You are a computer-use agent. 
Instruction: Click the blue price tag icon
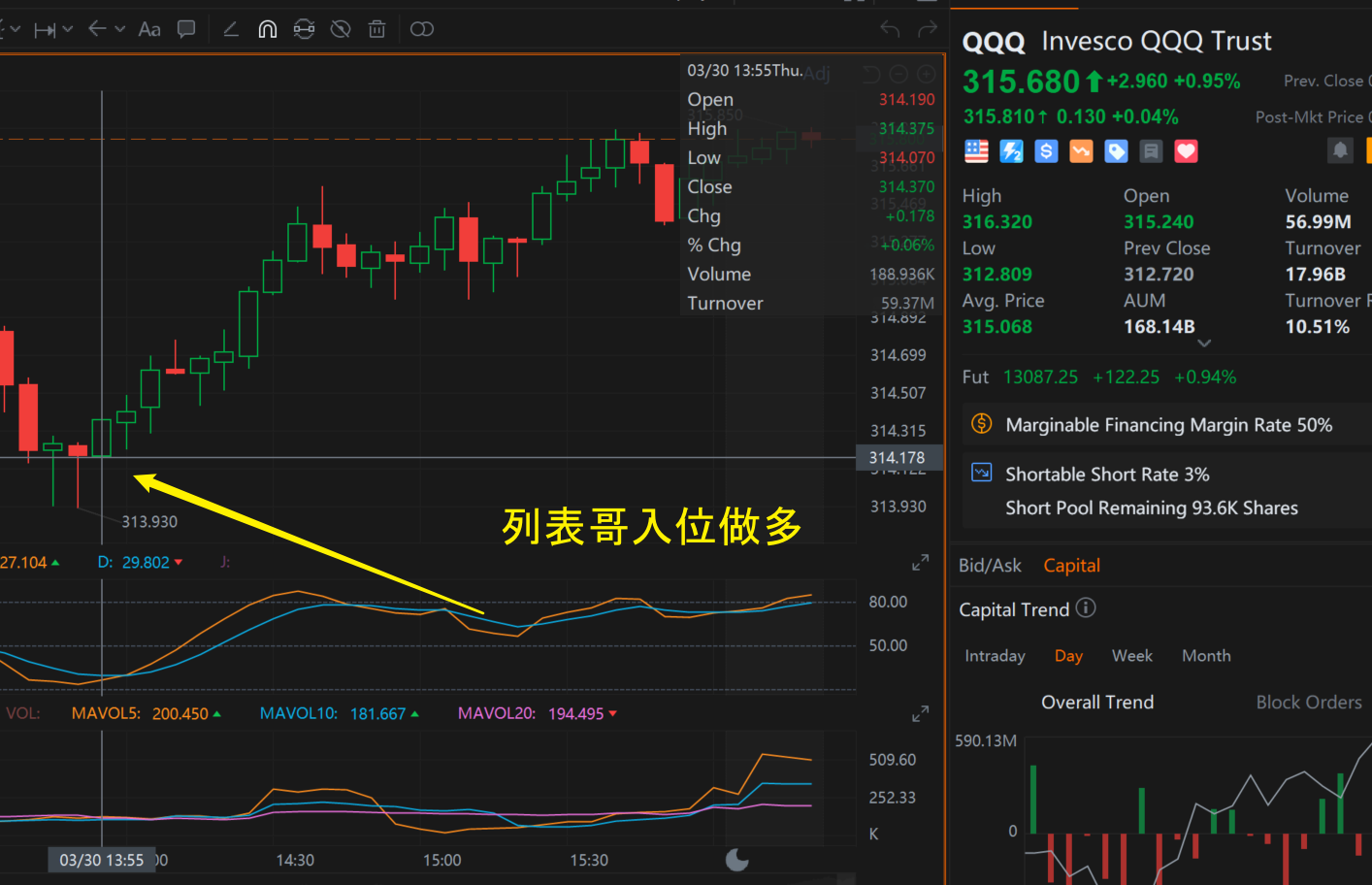click(x=1116, y=151)
